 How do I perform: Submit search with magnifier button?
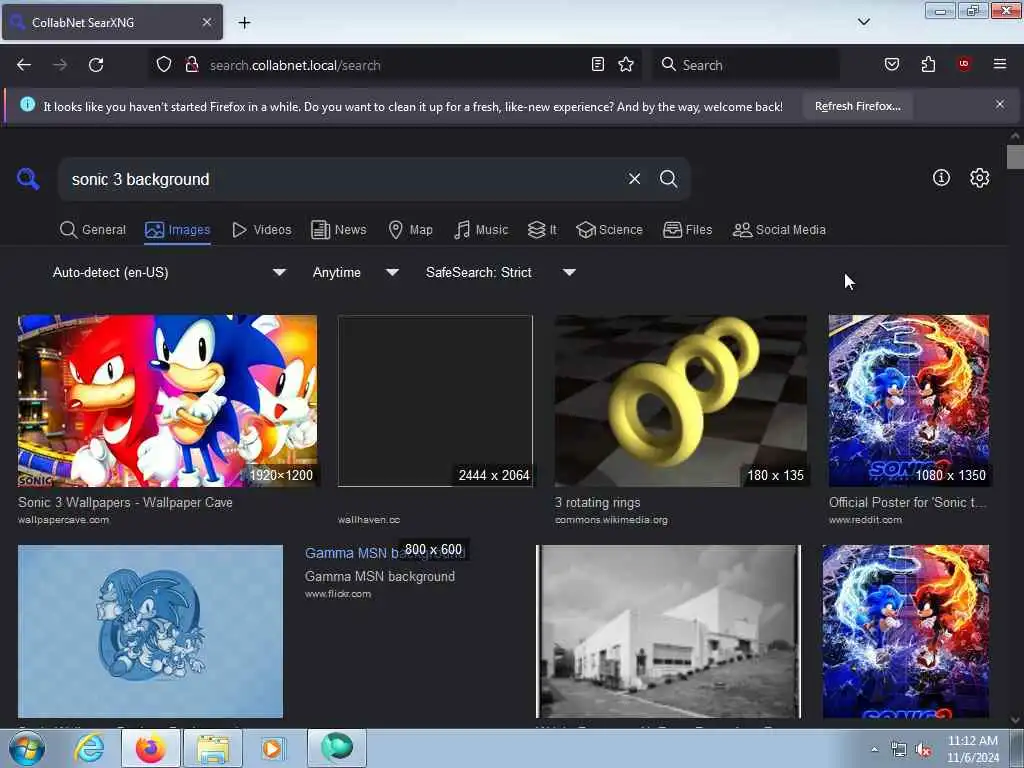pos(668,179)
